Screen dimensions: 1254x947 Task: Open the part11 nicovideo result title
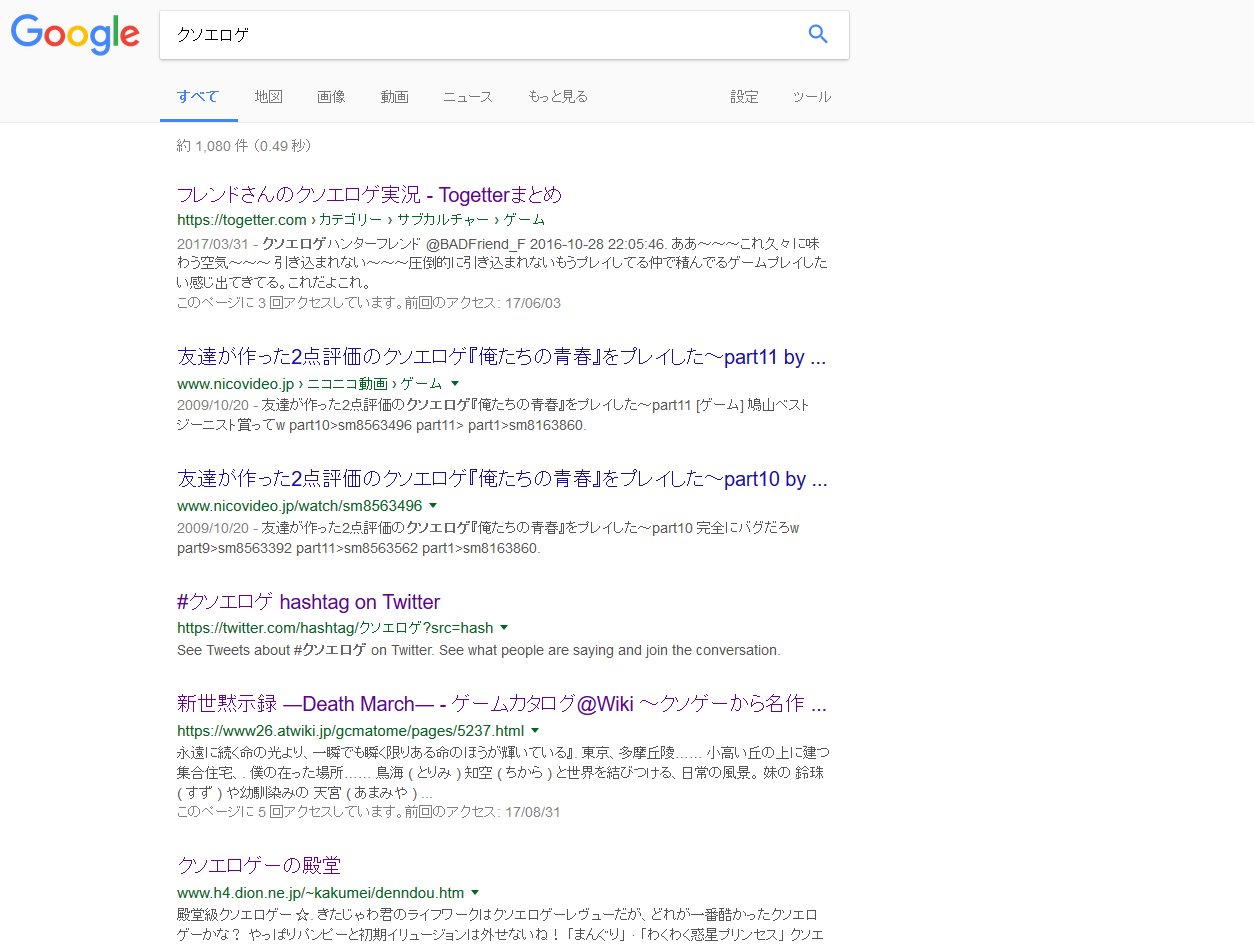click(x=502, y=357)
